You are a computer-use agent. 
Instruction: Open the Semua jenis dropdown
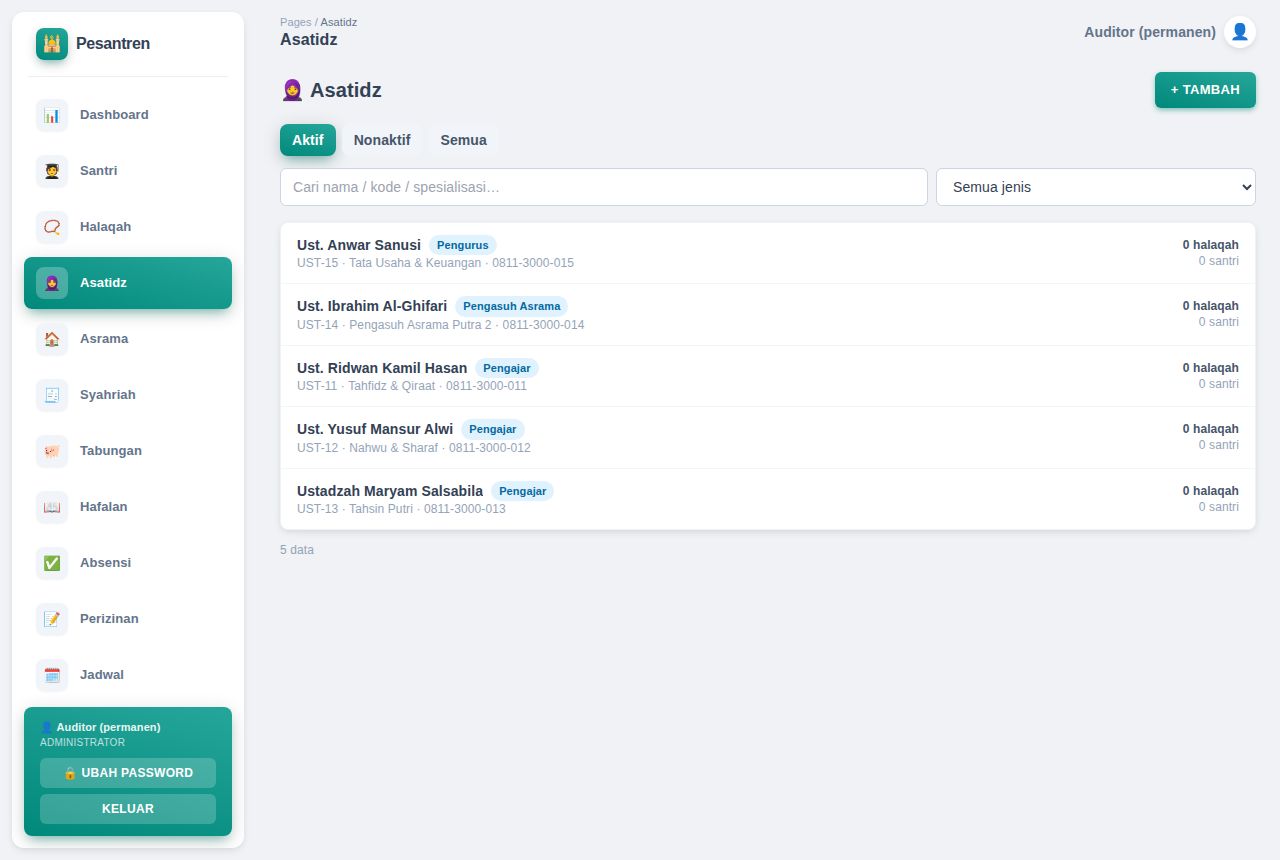[x=1096, y=187]
